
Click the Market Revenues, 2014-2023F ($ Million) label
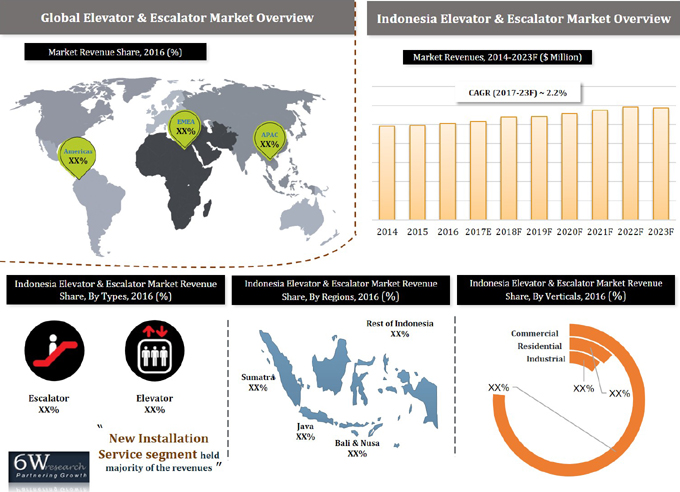[x=497, y=57]
